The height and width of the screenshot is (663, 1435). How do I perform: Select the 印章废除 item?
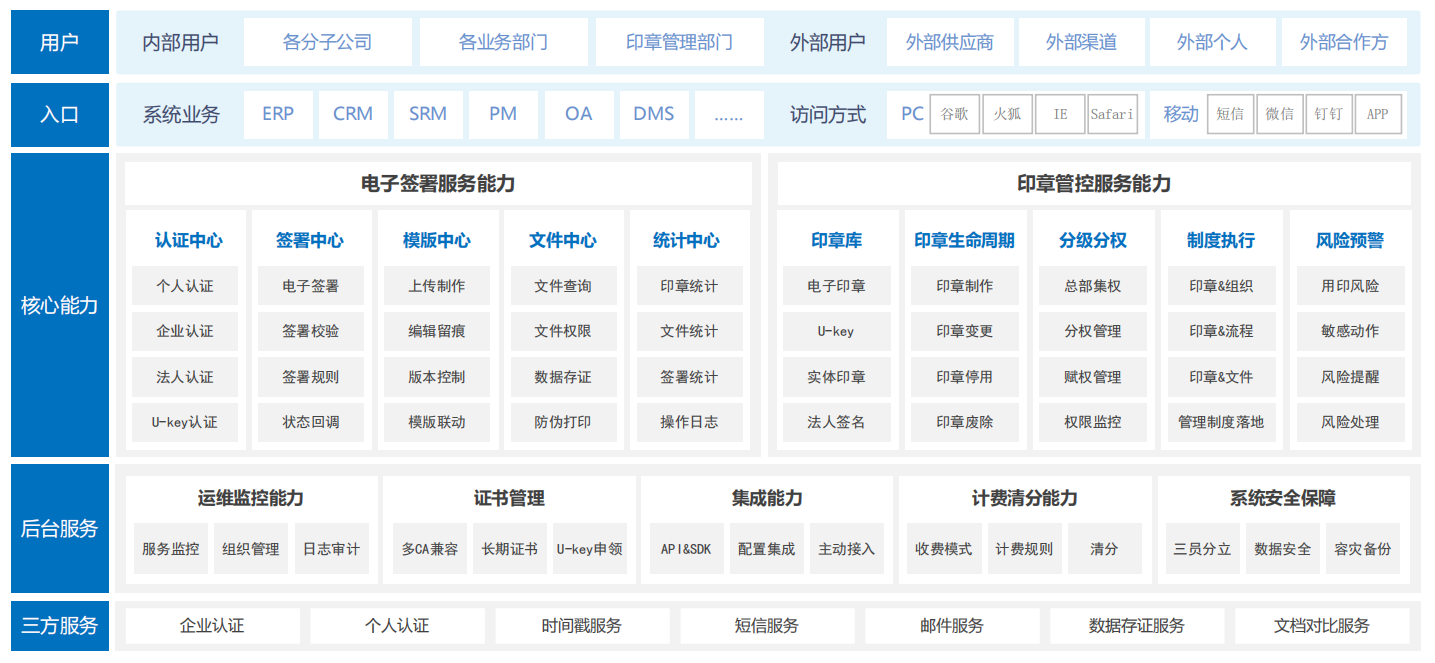pos(965,422)
